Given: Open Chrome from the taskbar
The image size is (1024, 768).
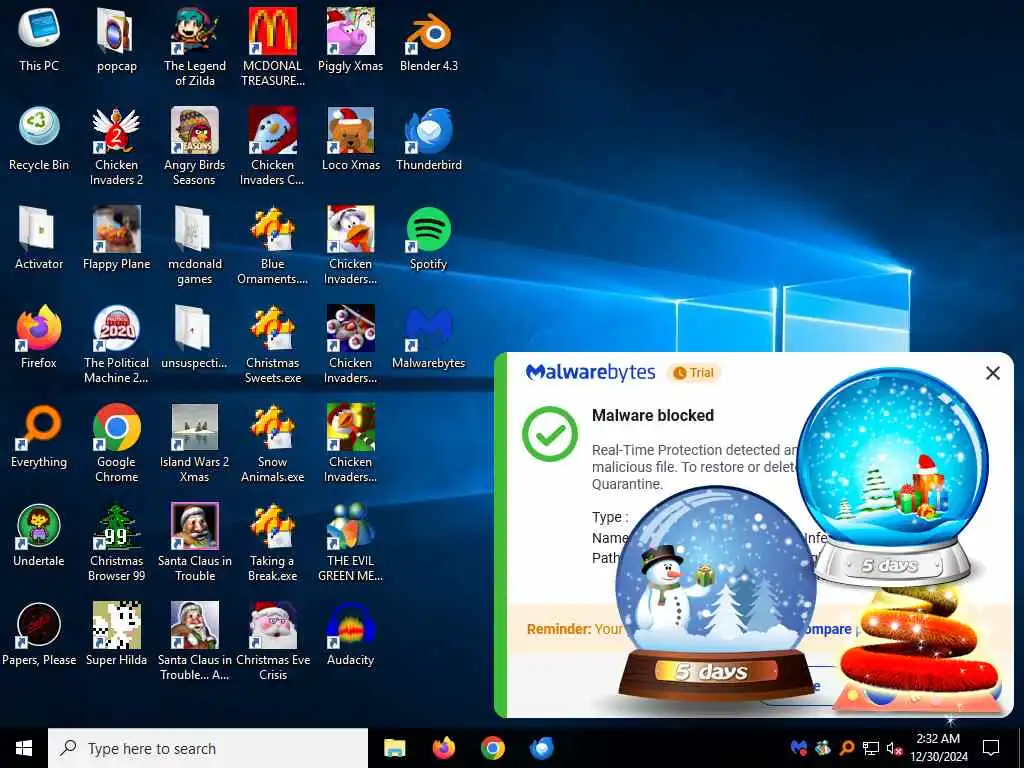Looking at the screenshot, I should [492, 748].
